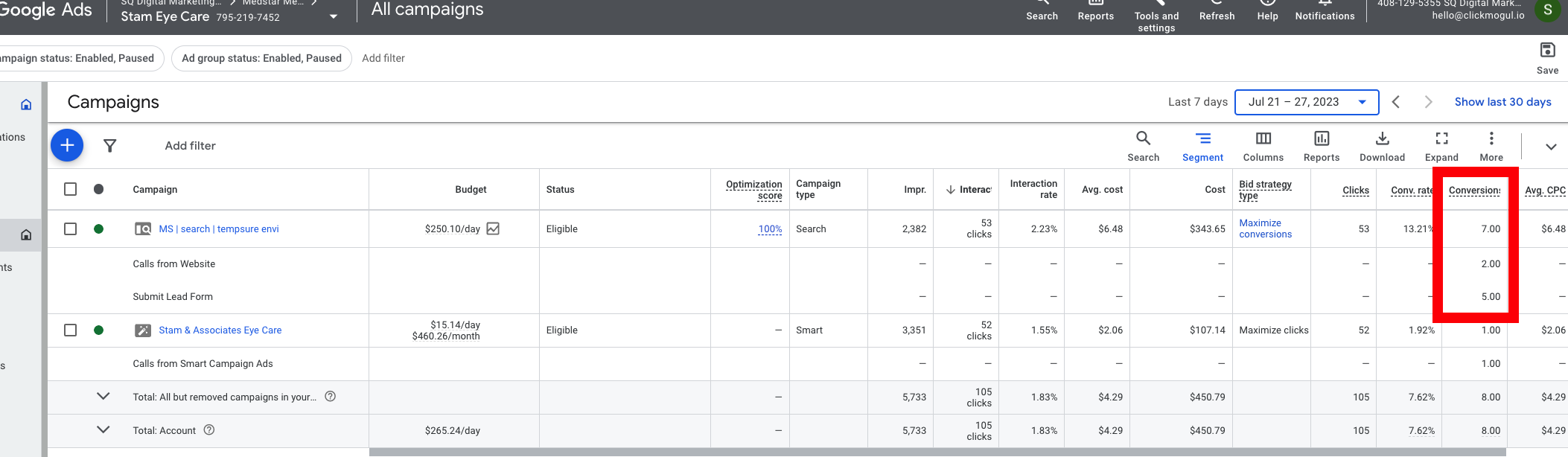The image size is (1568, 457).
Task: Open the table filter funnel icon
Action: pyautogui.click(x=109, y=146)
